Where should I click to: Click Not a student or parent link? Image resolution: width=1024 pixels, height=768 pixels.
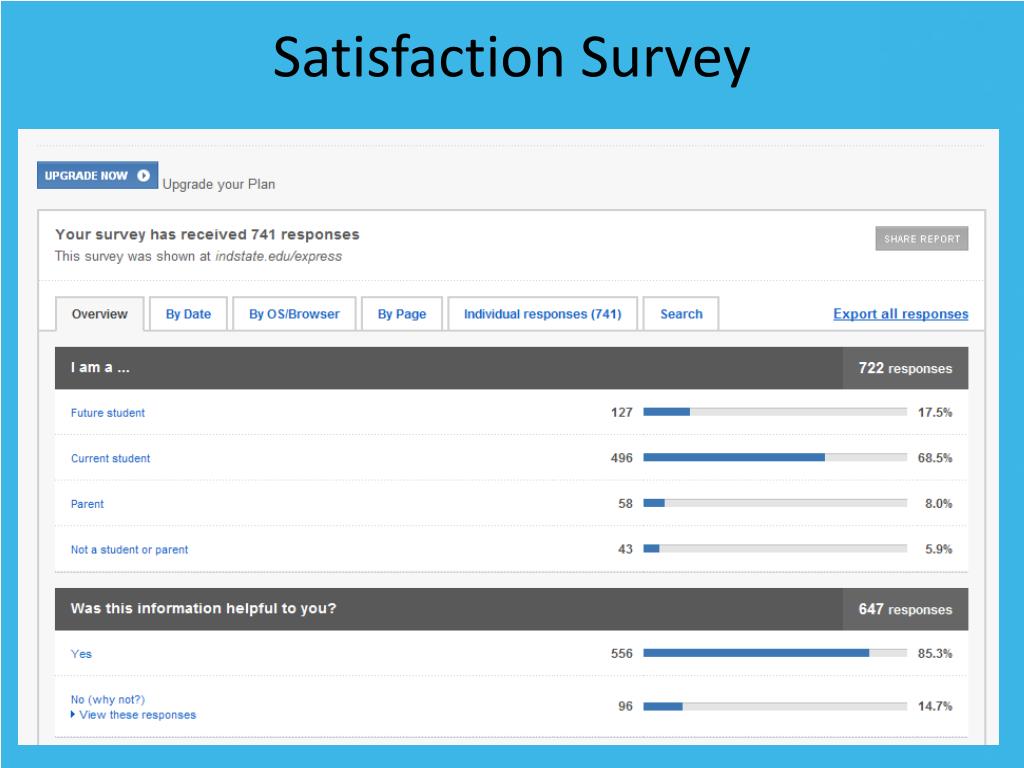tap(129, 550)
